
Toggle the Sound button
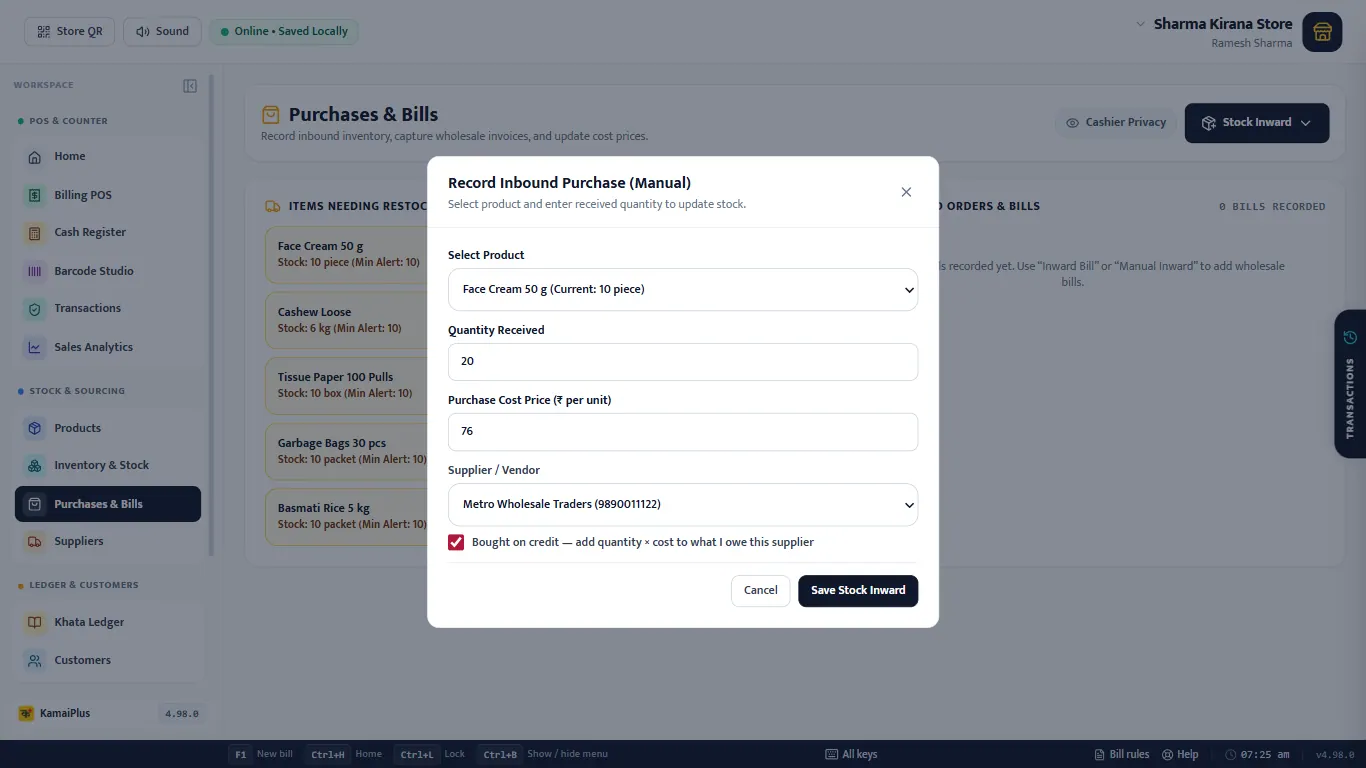[162, 31]
